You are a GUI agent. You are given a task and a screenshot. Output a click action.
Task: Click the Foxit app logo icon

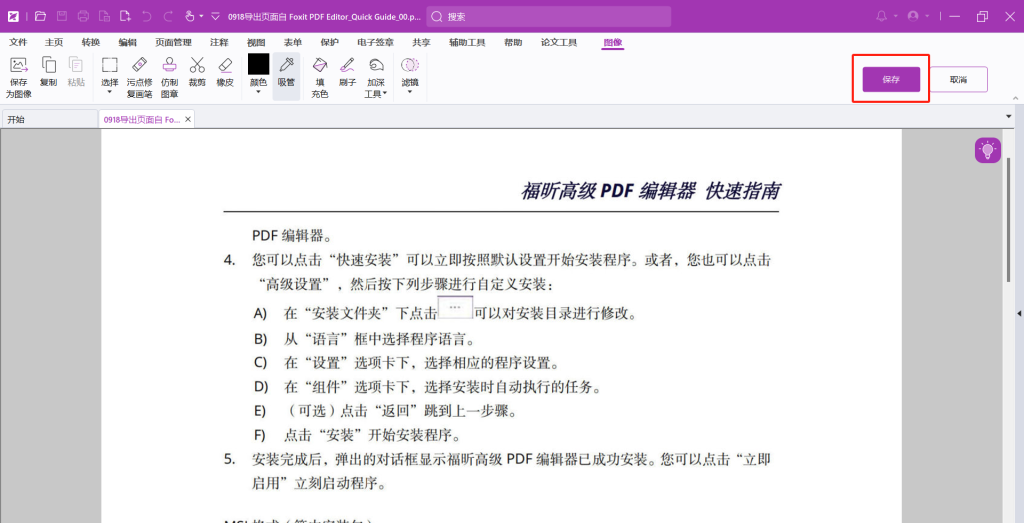[x=13, y=16]
